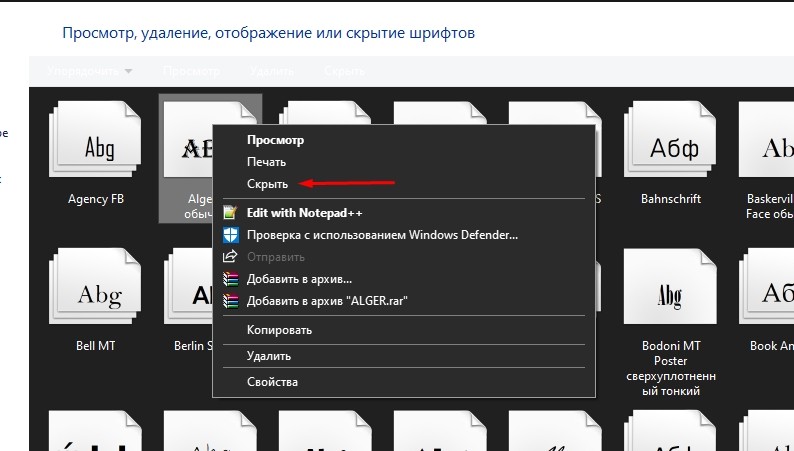Select the Agency FB font icon
Screen dimensions: 794x451
click(x=95, y=139)
